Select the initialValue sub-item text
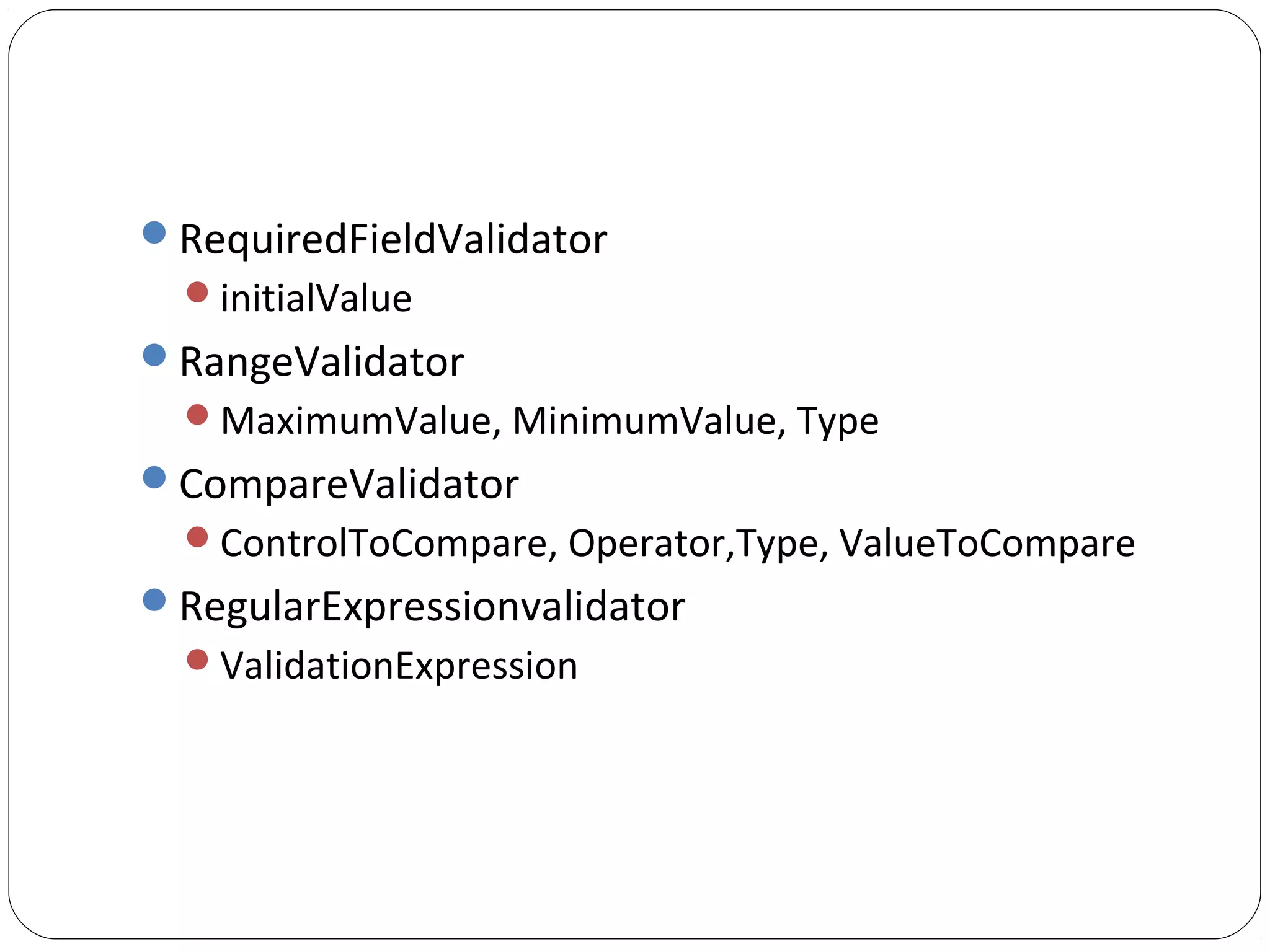 [x=316, y=299]
